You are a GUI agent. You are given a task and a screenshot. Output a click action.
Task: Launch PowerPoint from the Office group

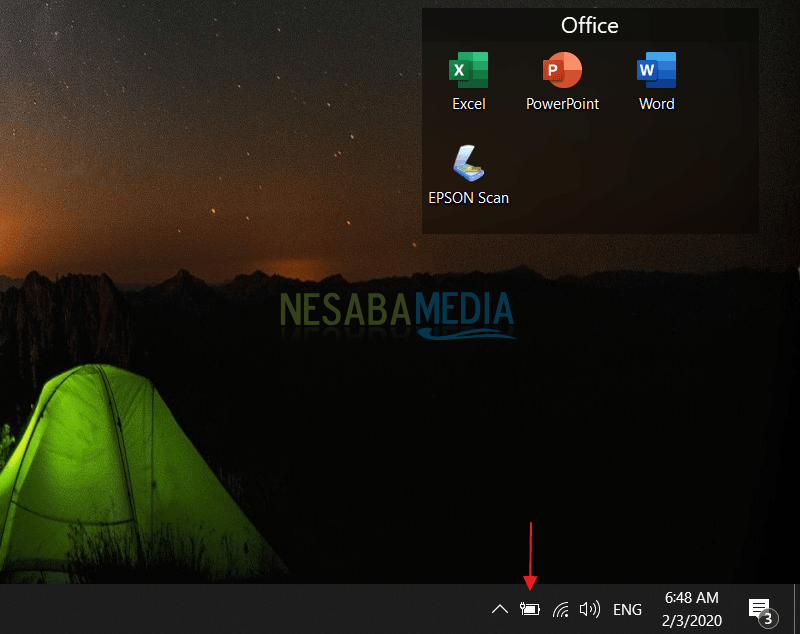(x=562, y=82)
